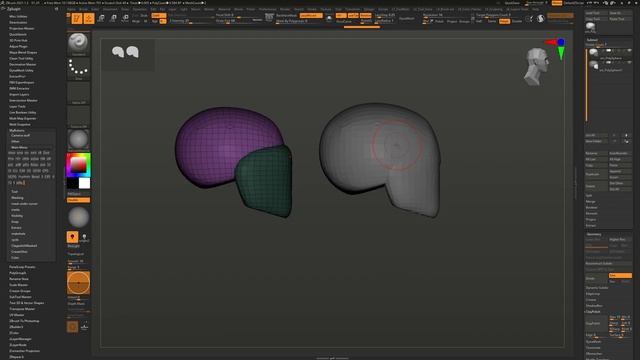Toggle visibility eye of second subtool
The width and height of the screenshot is (640, 360).
coord(629,62)
